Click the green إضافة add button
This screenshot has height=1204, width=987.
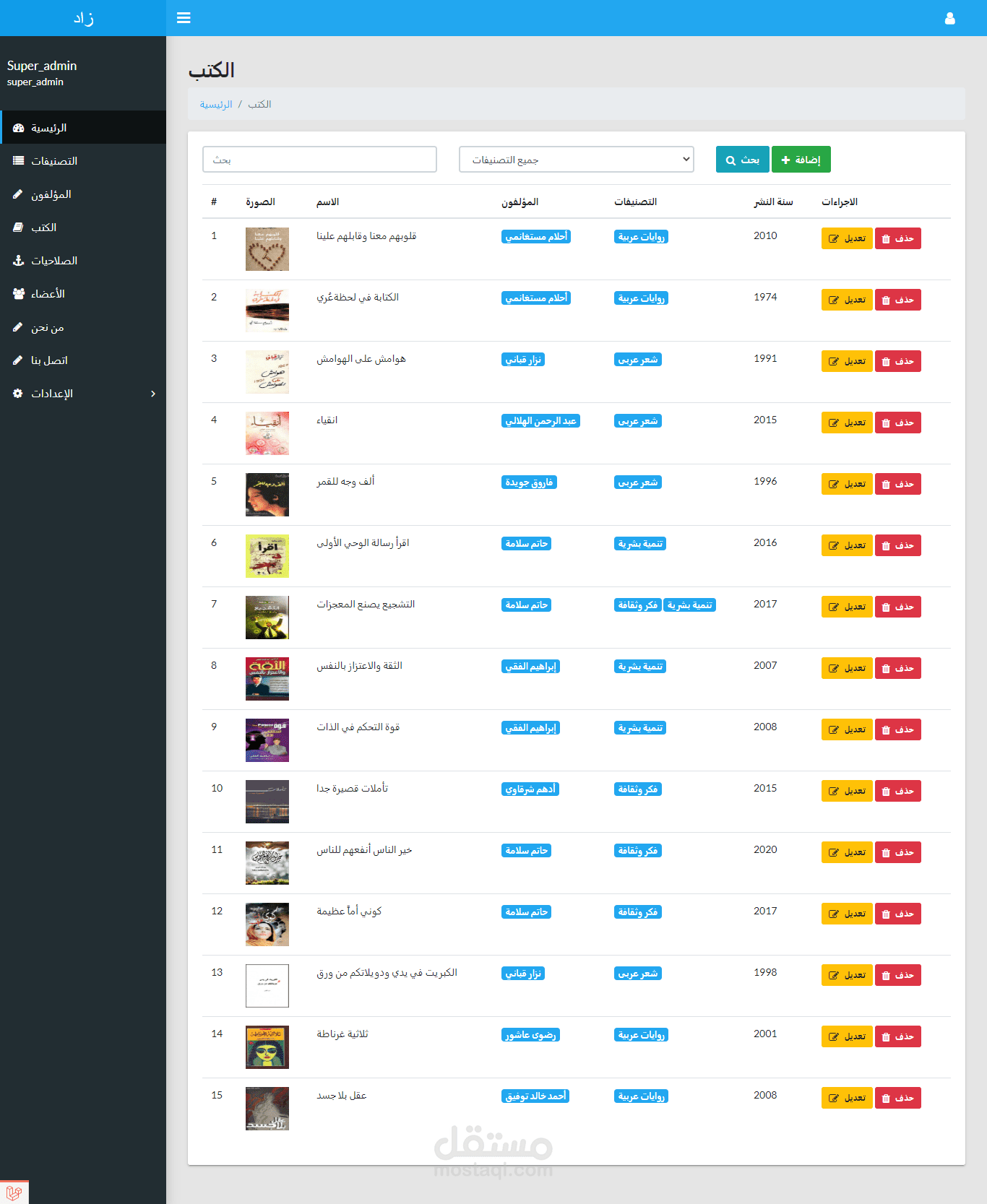point(801,160)
